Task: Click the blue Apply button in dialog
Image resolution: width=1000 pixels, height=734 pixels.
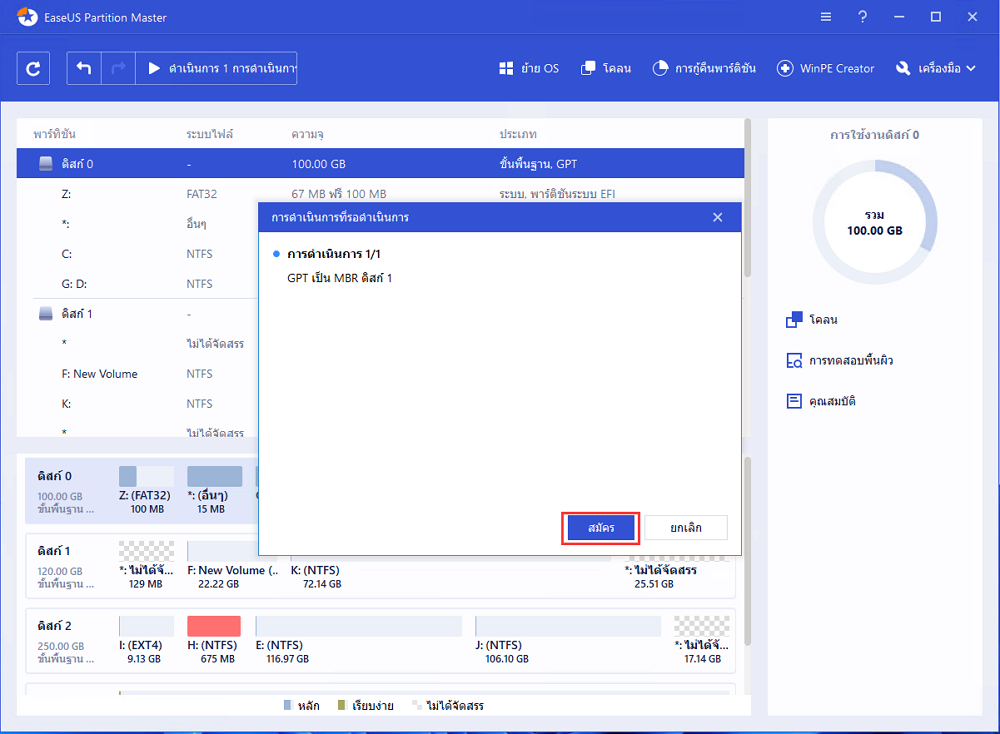Action: click(601, 528)
